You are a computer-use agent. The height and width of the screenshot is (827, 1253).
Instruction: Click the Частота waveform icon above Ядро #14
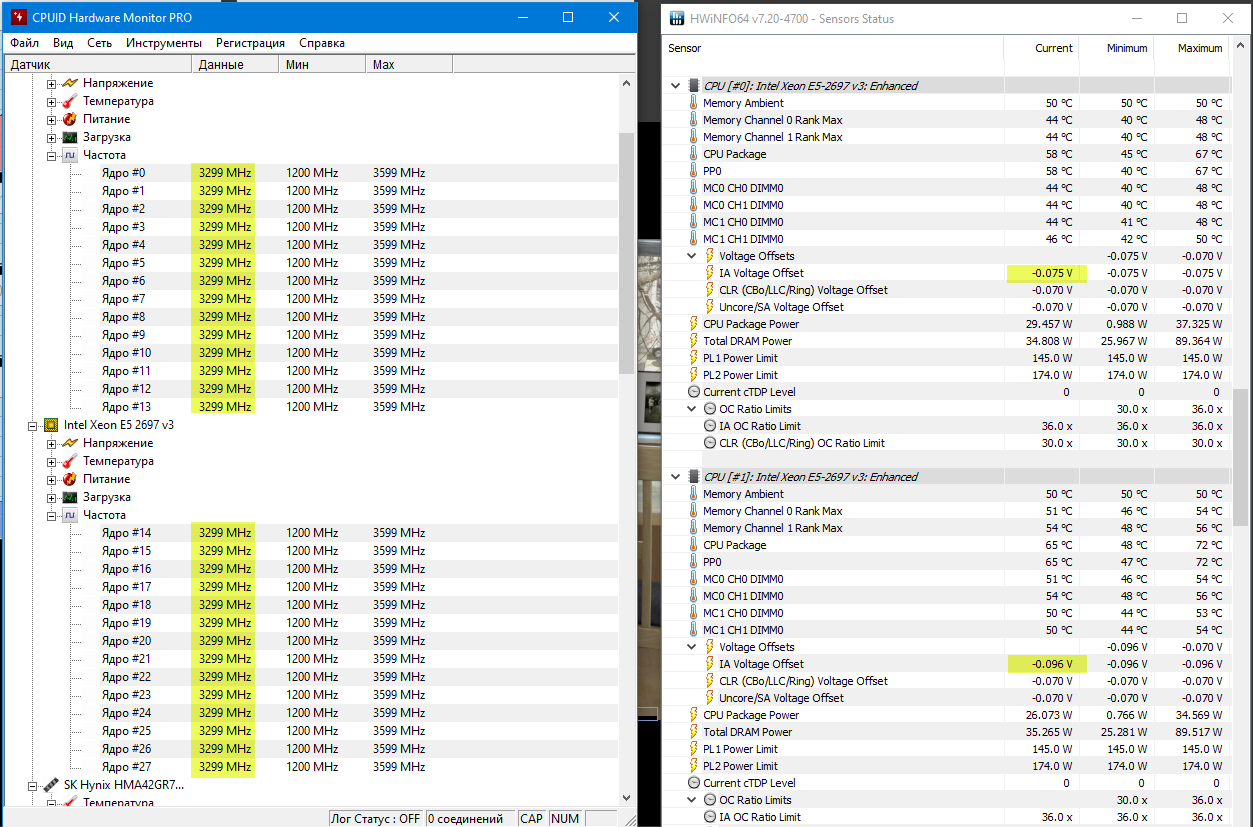pyautogui.click(x=70, y=515)
